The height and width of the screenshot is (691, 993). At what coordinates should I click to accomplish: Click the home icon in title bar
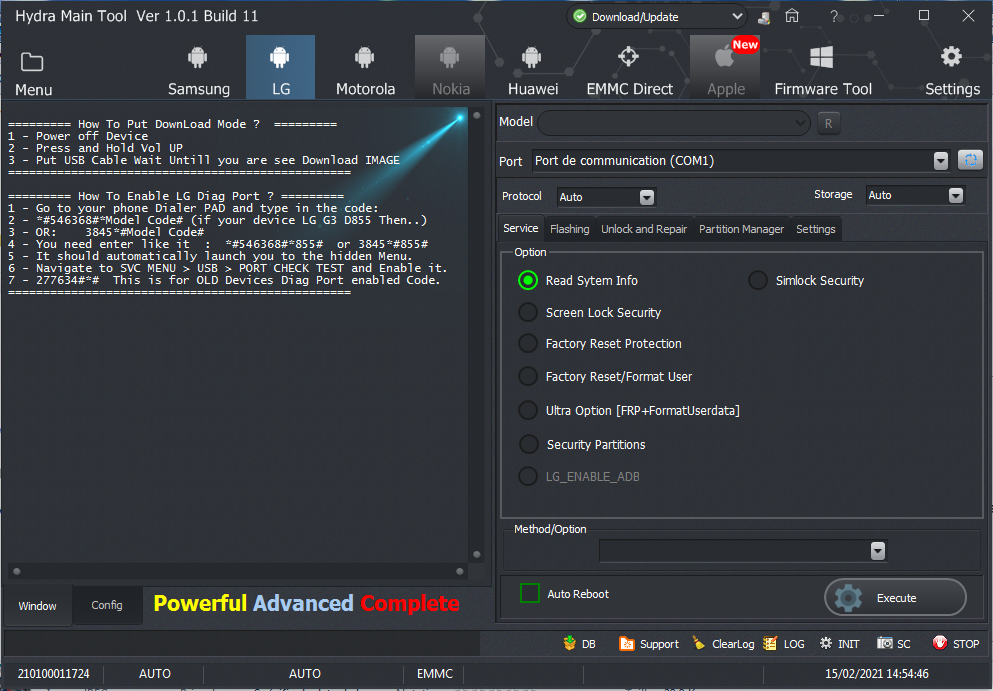click(x=792, y=16)
